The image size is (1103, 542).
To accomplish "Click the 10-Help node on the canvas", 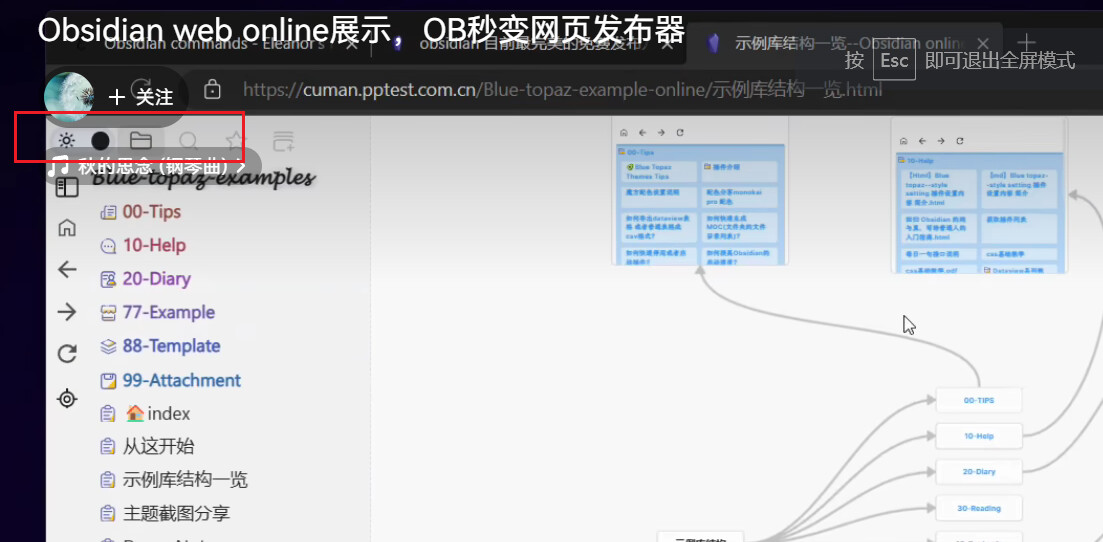I will coord(978,436).
